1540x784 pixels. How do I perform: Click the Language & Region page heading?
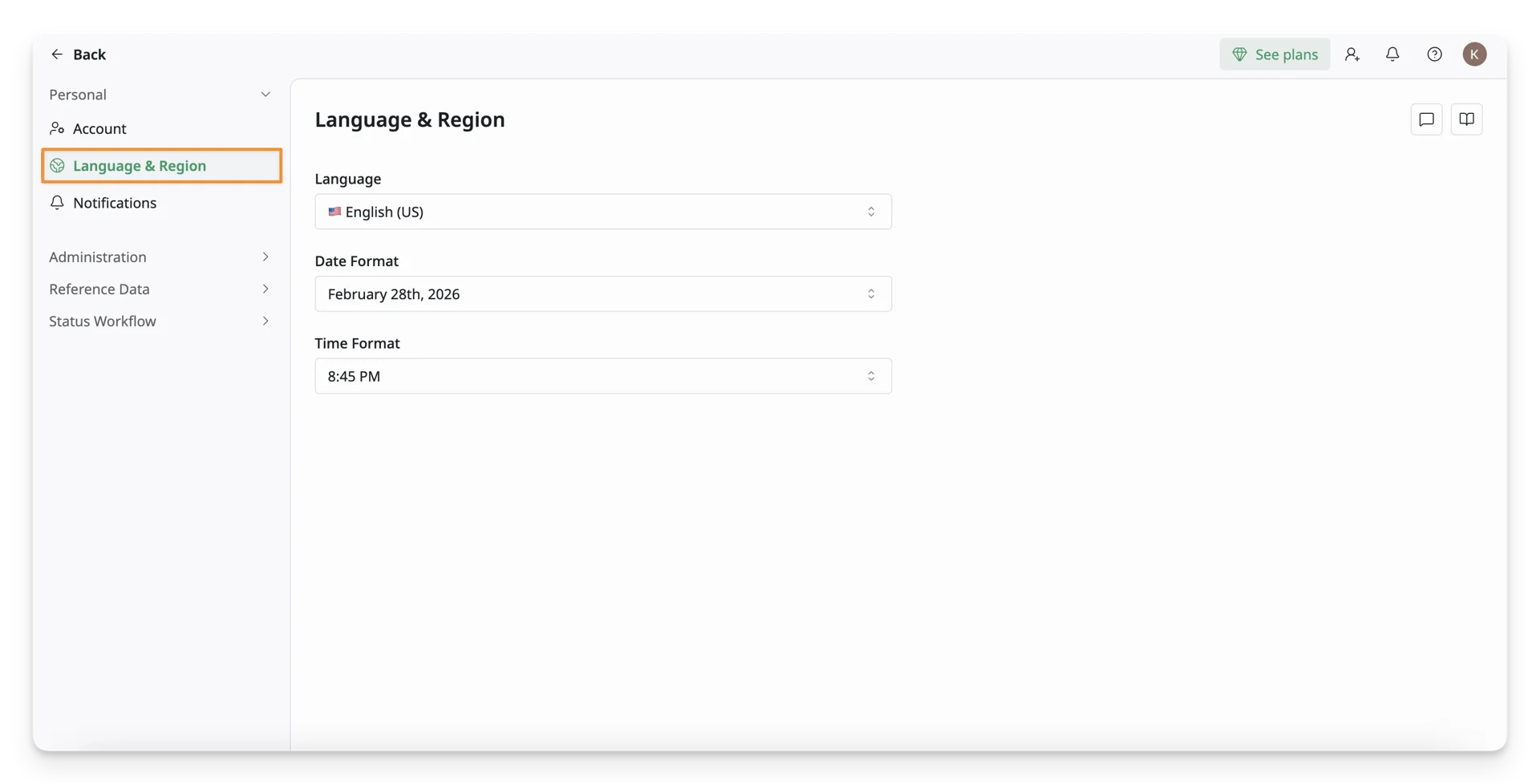[410, 119]
